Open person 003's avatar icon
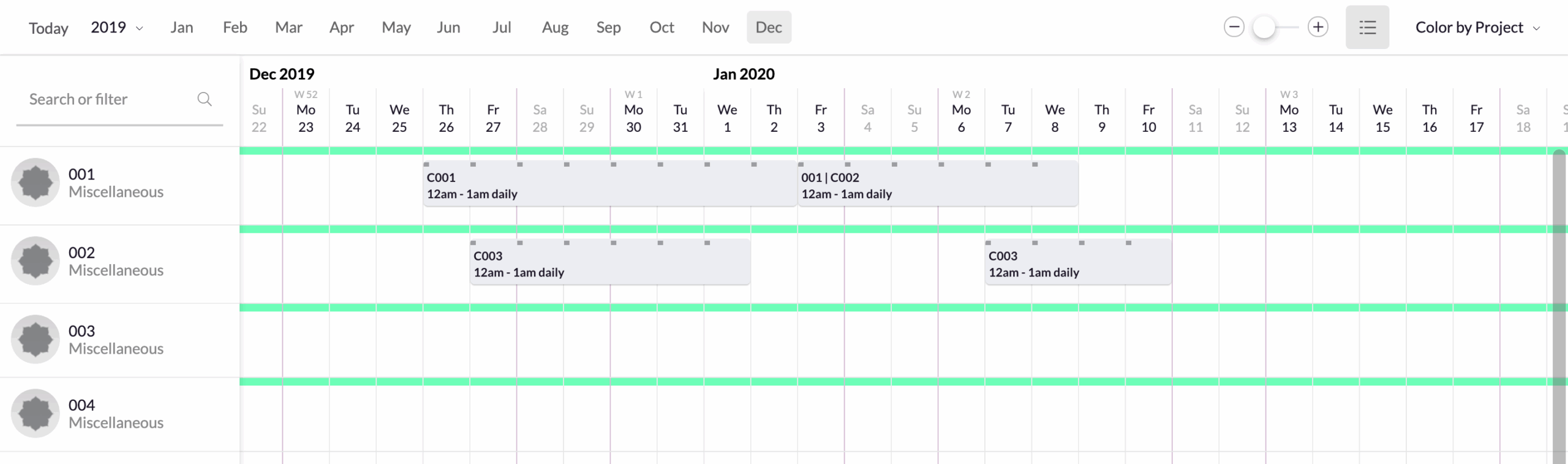 [35, 338]
